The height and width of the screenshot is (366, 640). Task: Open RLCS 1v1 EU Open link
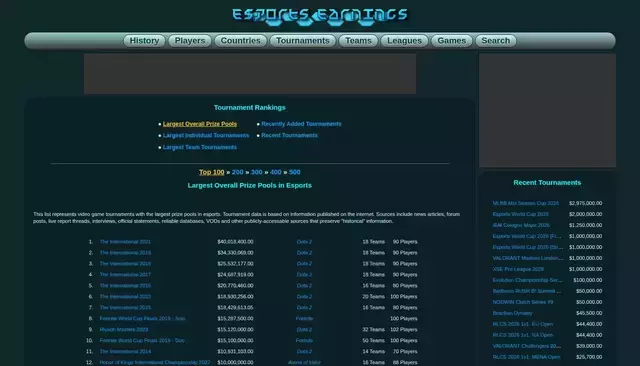523,324
